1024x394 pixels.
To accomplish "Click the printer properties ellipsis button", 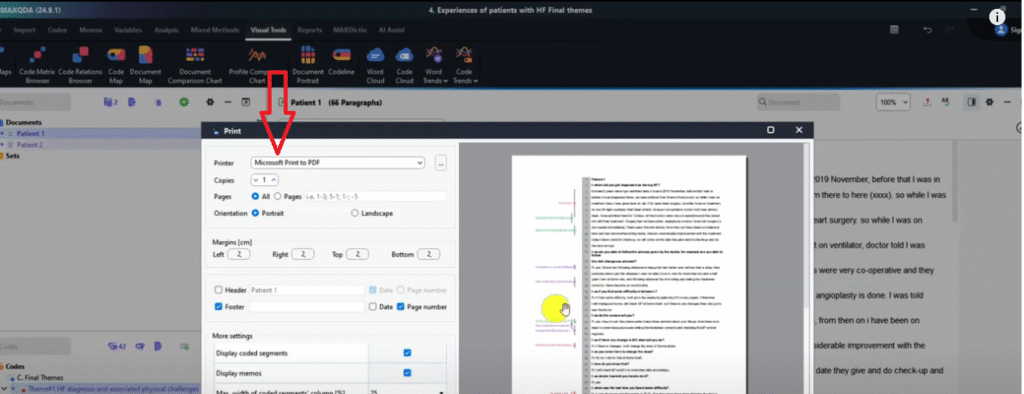I will [x=441, y=163].
